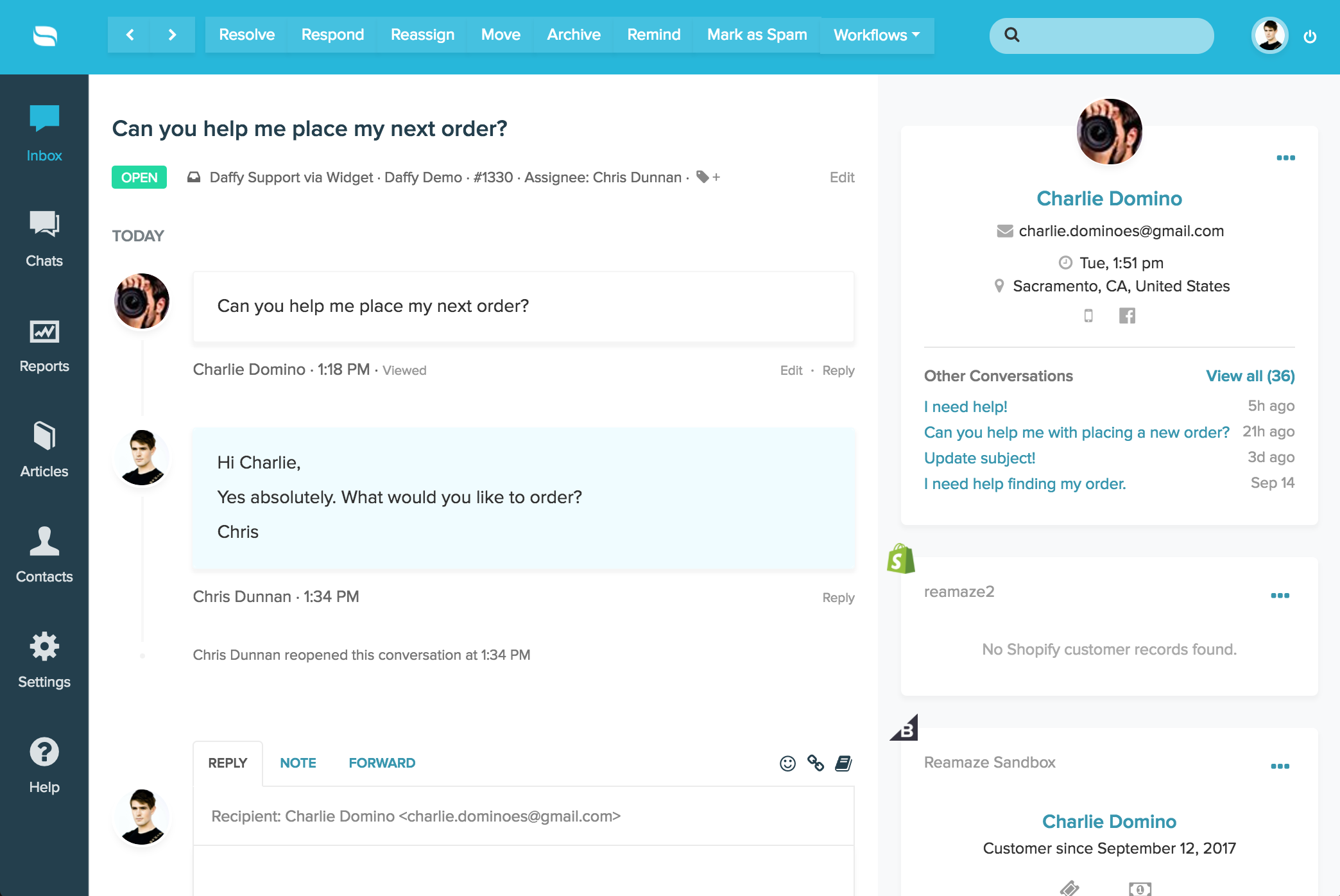Toggle the OPEN status badge
1340x896 pixels.
pyautogui.click(x=139, y=178)
